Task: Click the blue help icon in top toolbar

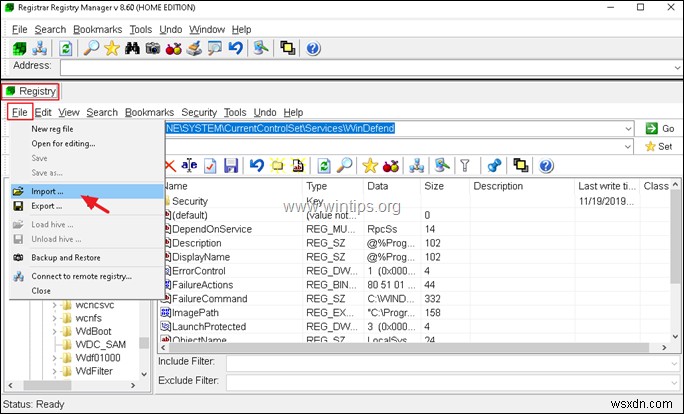Action: [313, 48]
